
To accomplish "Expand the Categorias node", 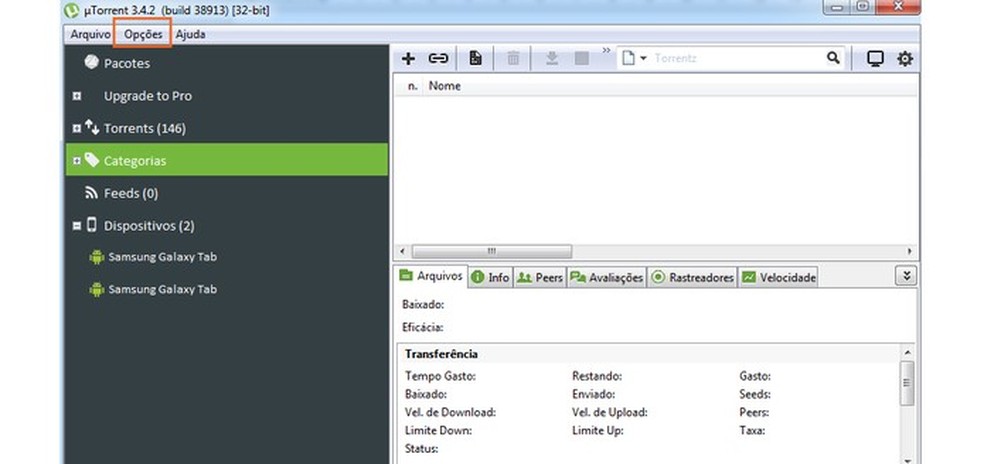I will click(x=77, y=161).
